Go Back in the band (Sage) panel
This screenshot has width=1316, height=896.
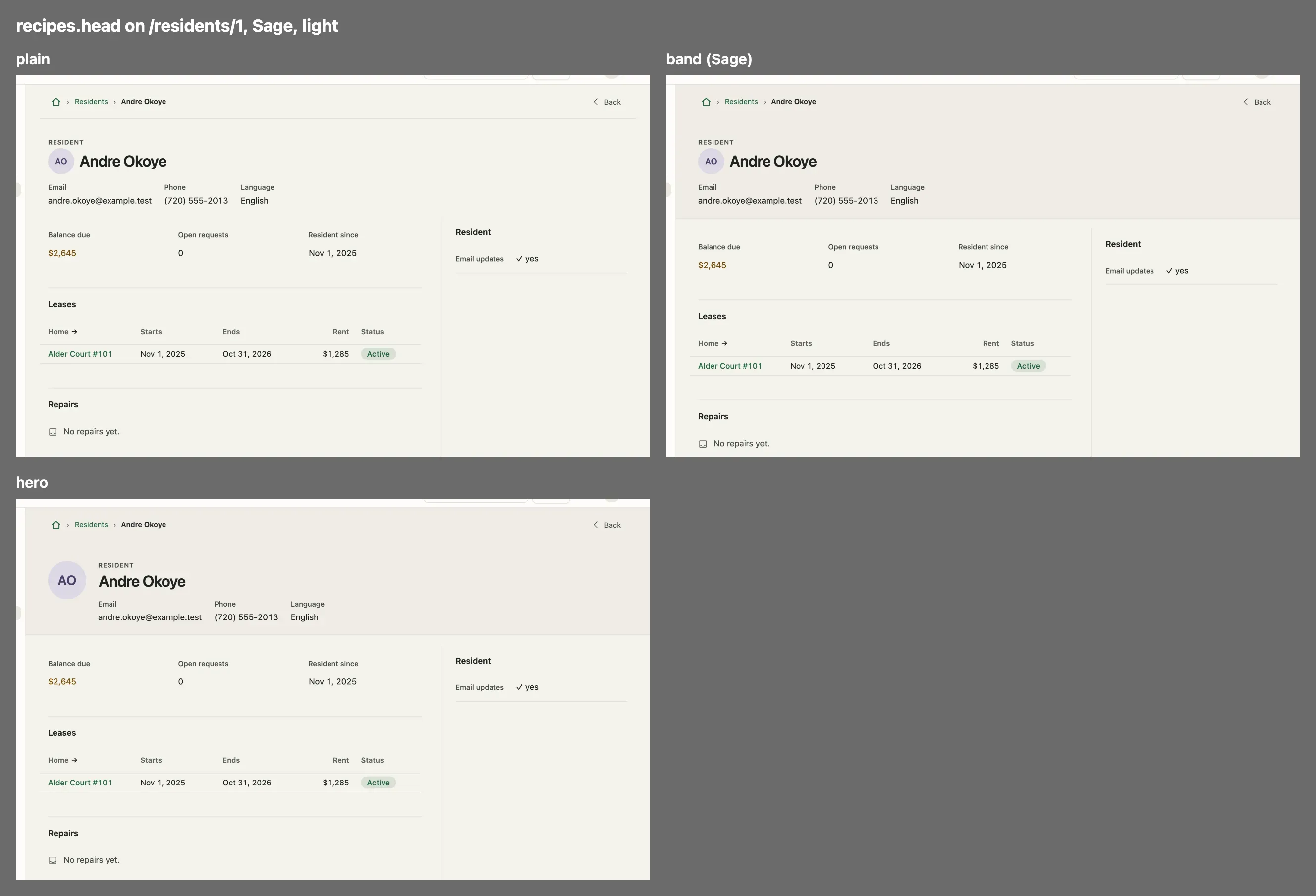[1257, 102]
